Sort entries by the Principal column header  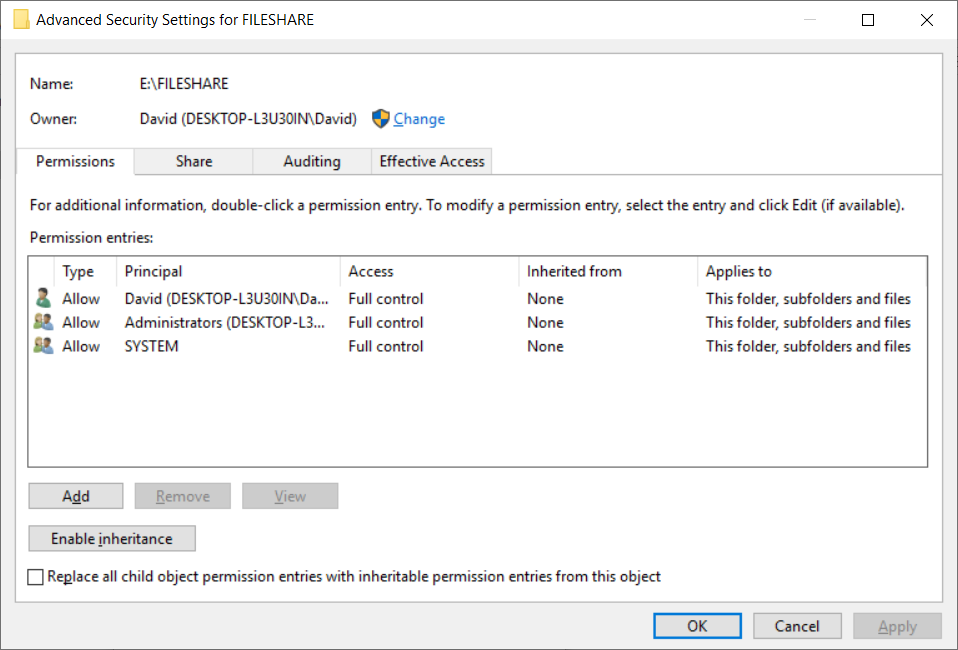pos(228,271)
